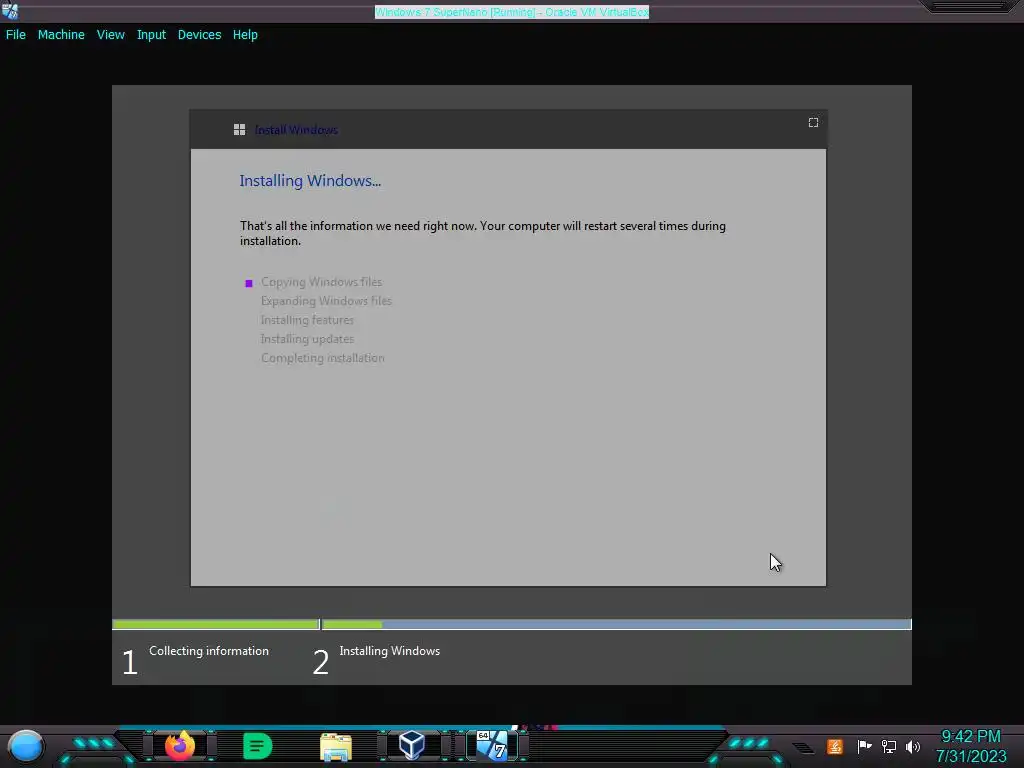Open the View menu
1024x768 pixels.
tap(110, 35)
